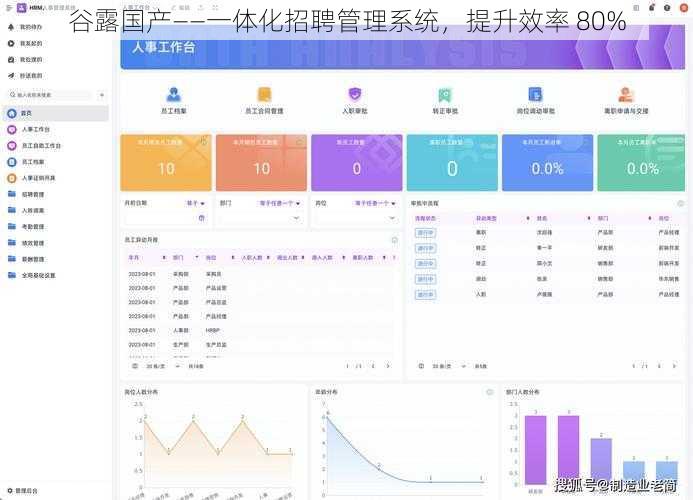The height and width of the screenshot is (500, 693).
Task: Click 进行中 tag in the 入职 row
Action: point(425,294)
